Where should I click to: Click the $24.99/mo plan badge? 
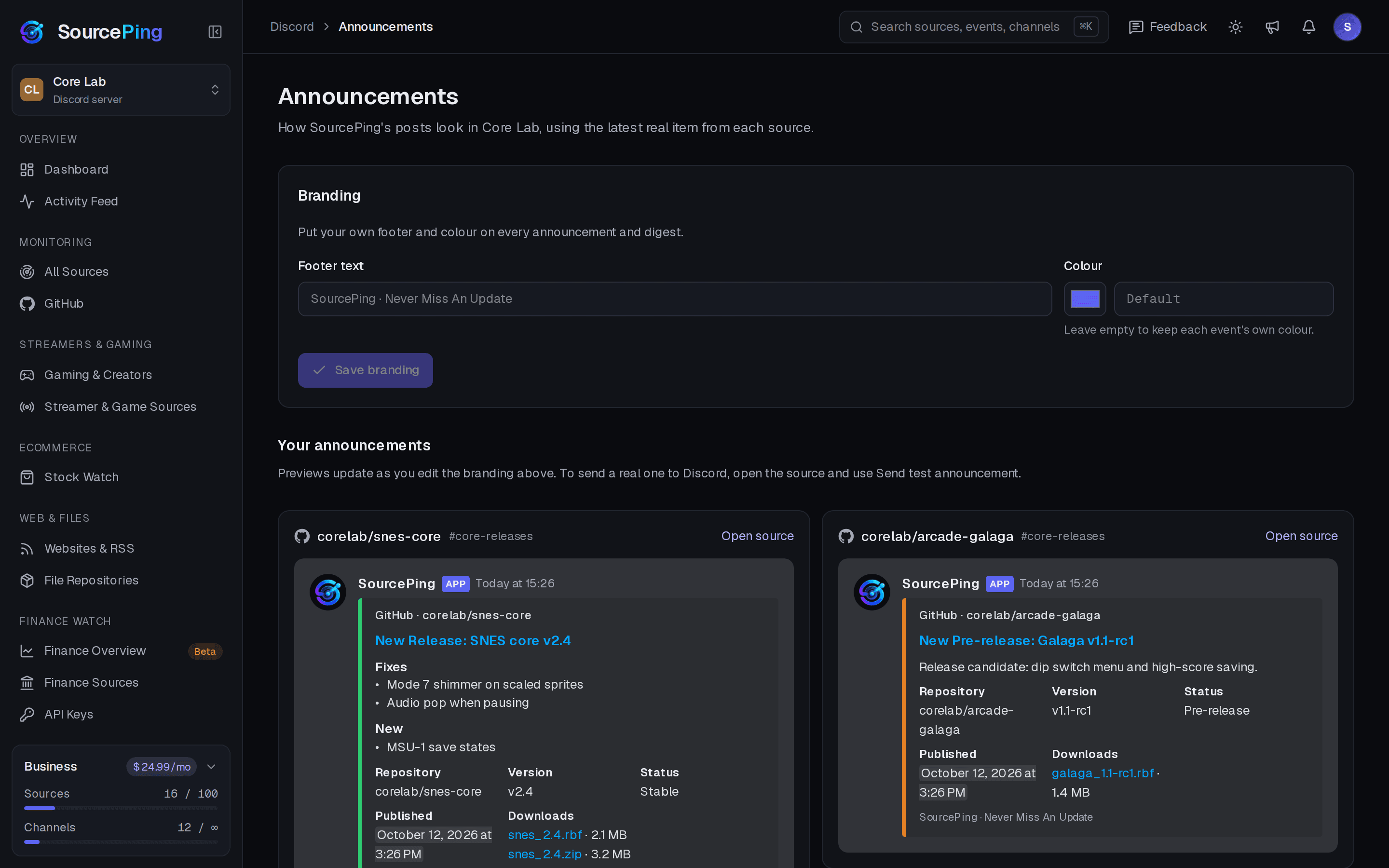[161, 767]
